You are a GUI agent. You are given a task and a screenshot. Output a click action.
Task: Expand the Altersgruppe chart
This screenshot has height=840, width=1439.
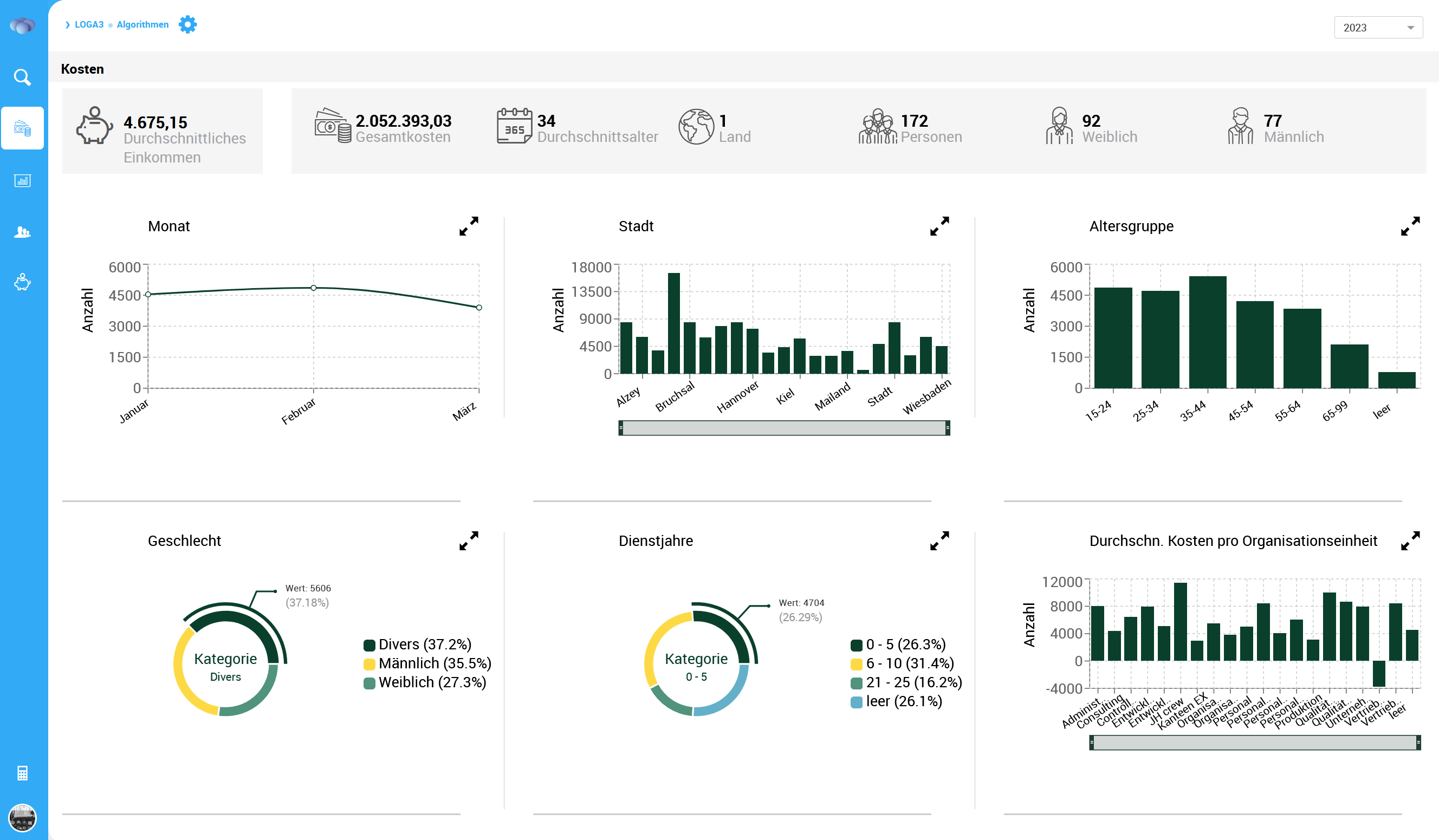point(1410,226)
